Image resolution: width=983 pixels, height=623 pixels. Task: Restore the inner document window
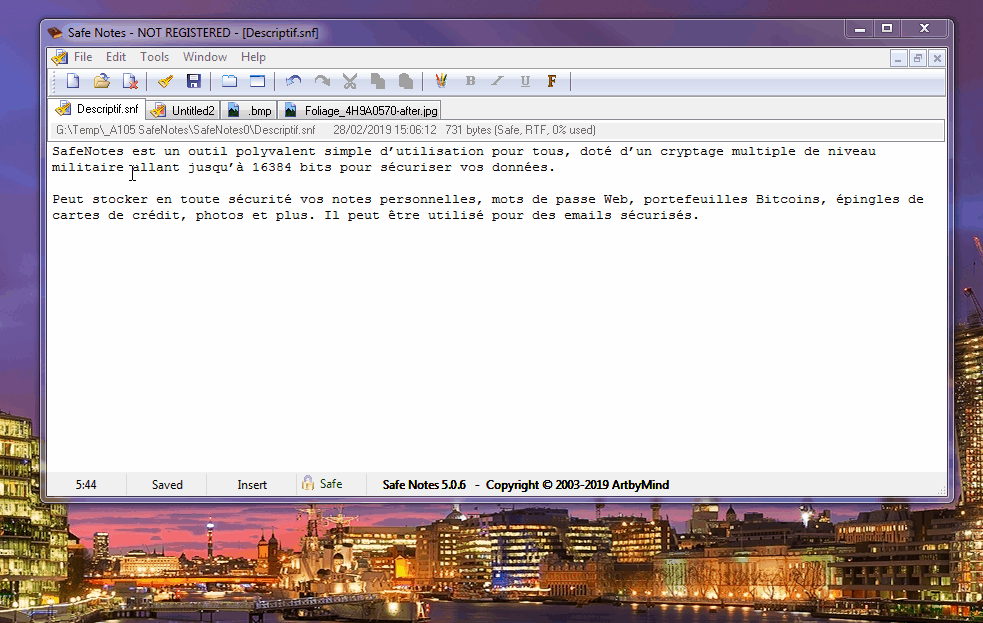(917, 58)
